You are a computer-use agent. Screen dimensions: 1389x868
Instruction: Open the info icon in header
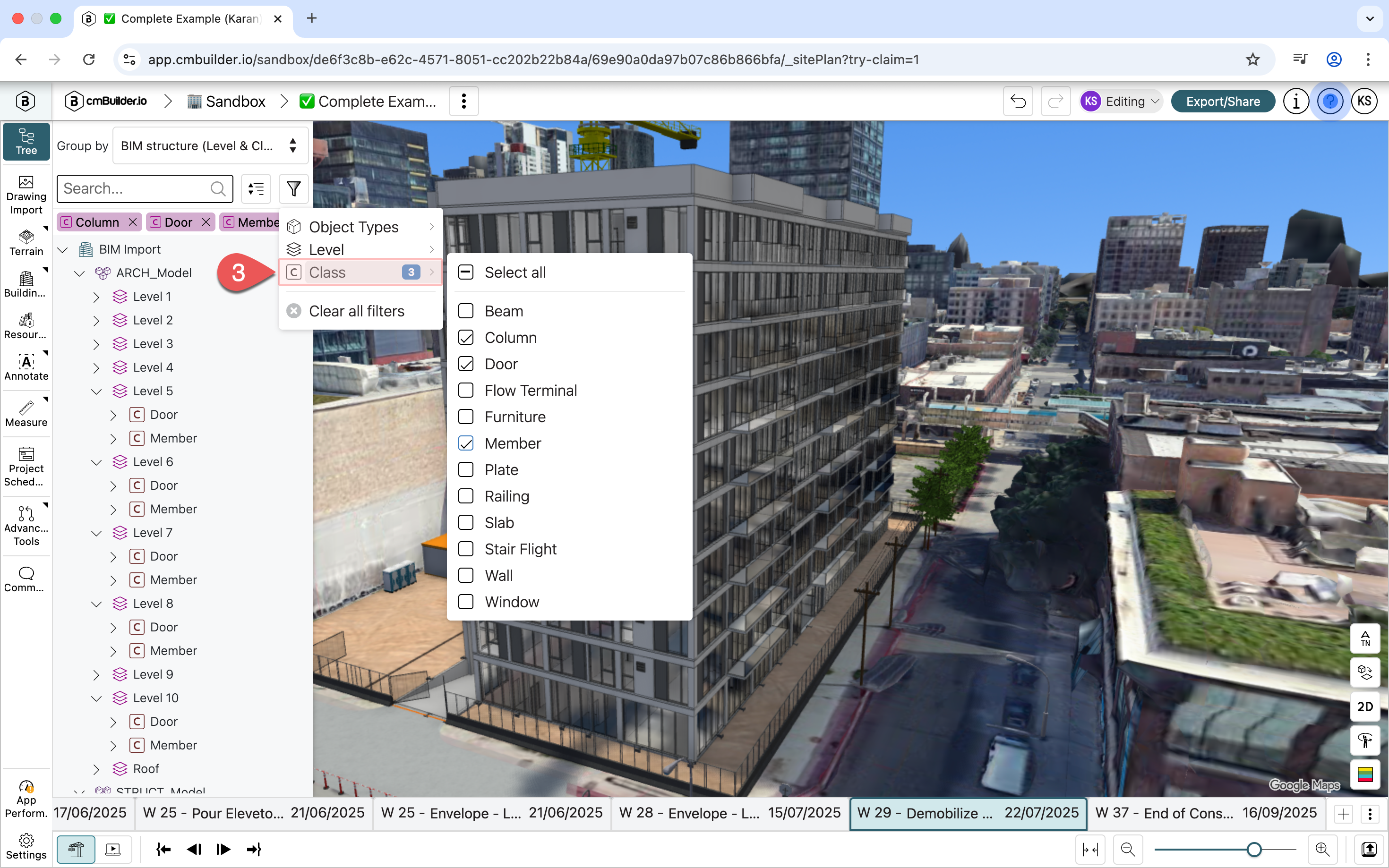[1296, 102]
